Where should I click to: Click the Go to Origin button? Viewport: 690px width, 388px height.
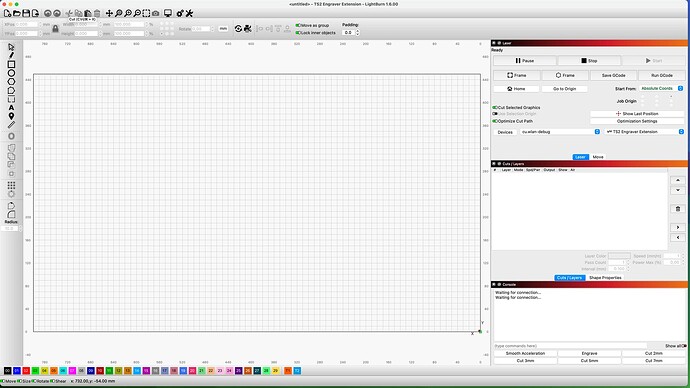564,89
